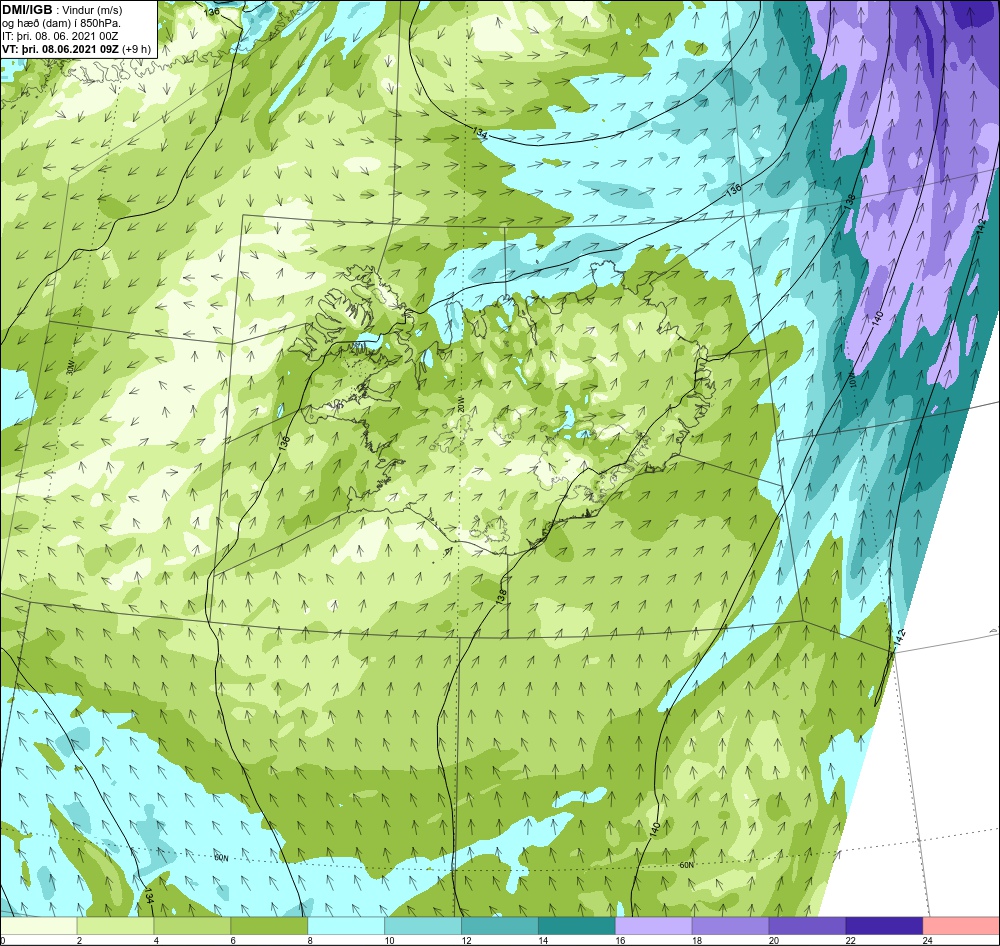Click the 14–16 m/s dark teal legend swatch
This screenshot has width=1000, height=946.
coord(577,926)
